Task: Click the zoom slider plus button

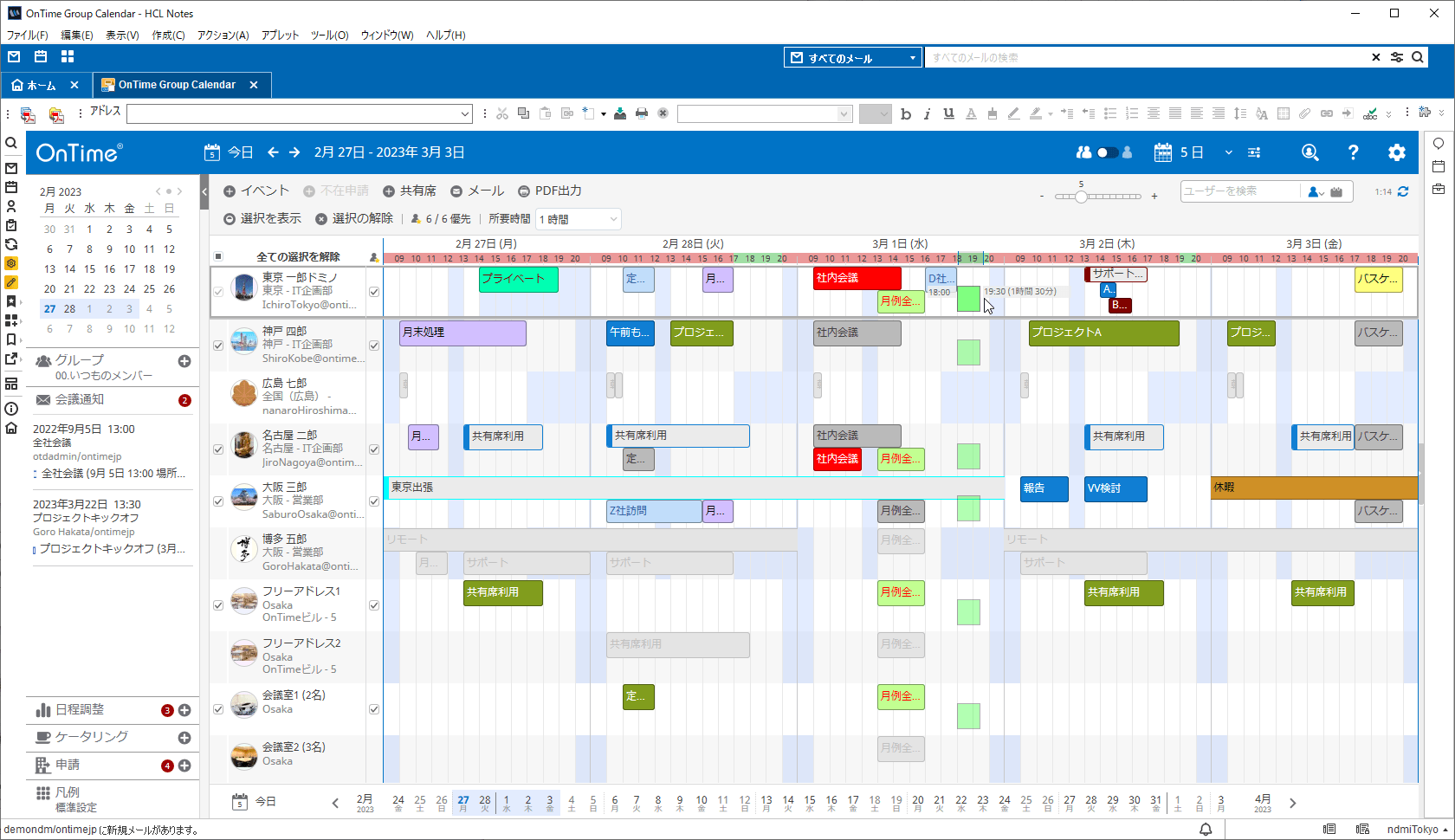Action: pyautogui.click(x=1154, y=197)
